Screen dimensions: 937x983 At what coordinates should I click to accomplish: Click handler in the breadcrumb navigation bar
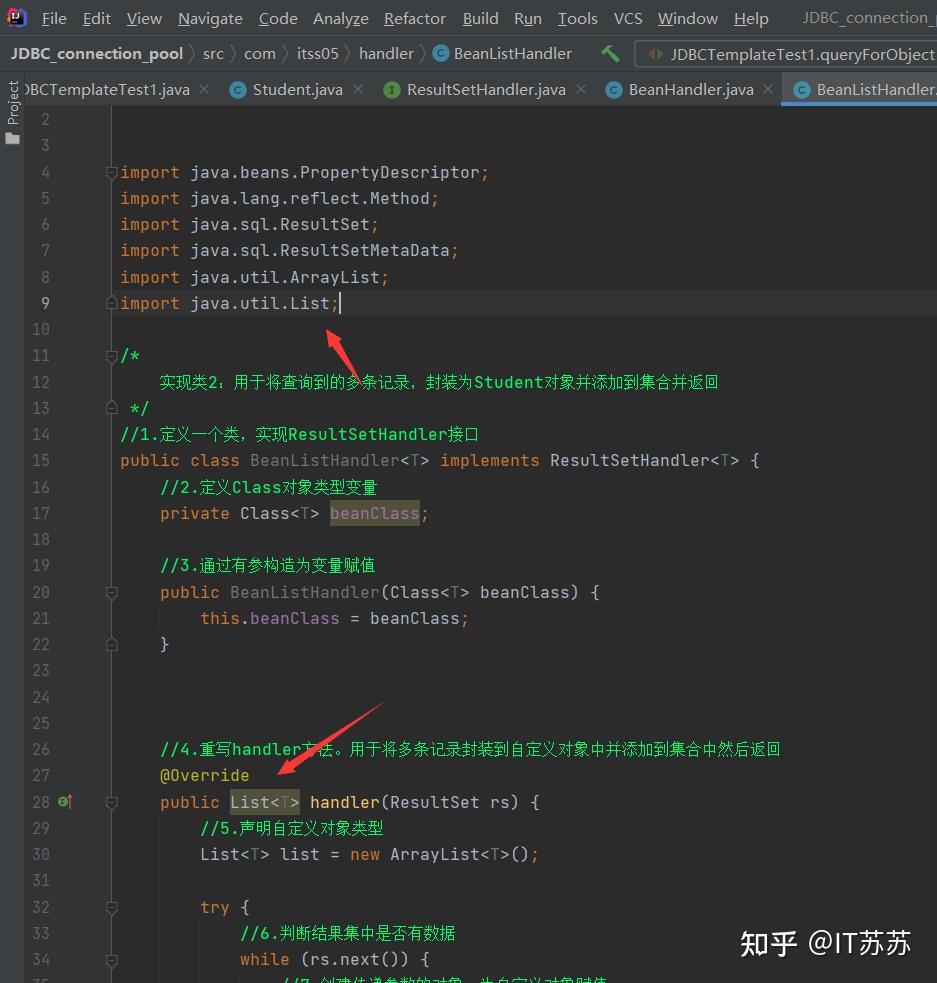[386, 53]
